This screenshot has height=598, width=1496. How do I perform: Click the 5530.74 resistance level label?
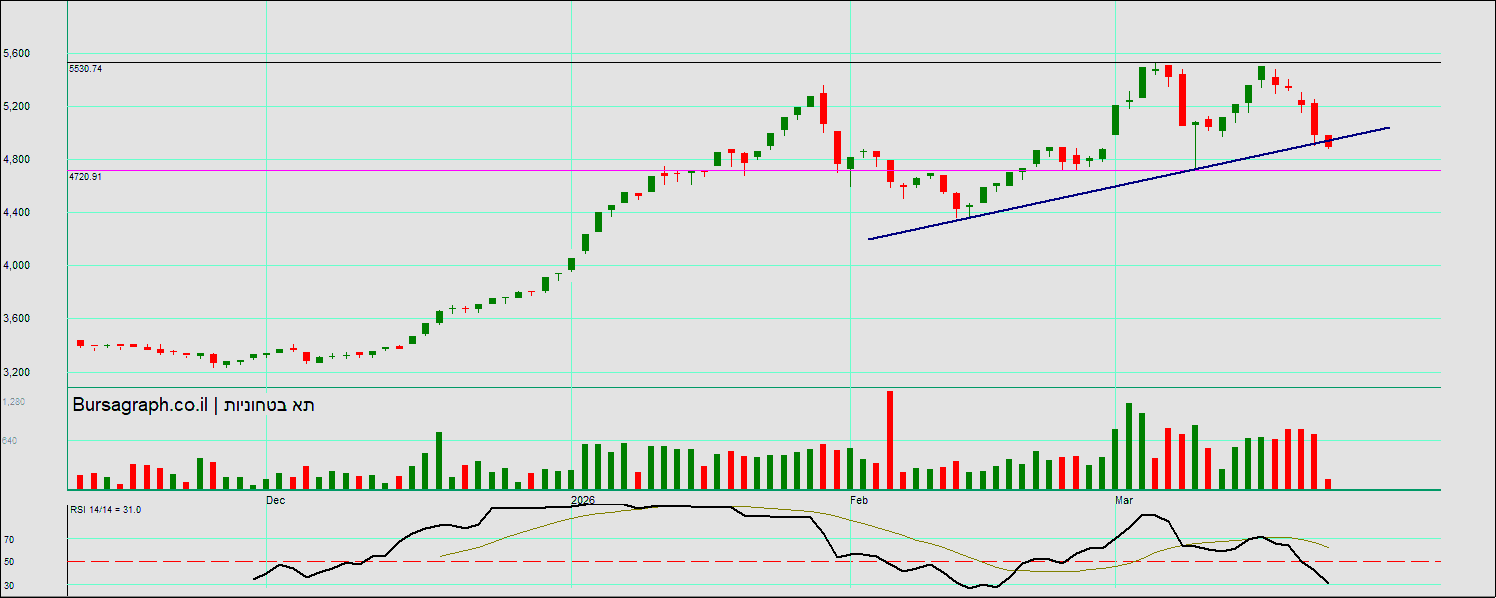pyautogui.click(x=85, y=68)
